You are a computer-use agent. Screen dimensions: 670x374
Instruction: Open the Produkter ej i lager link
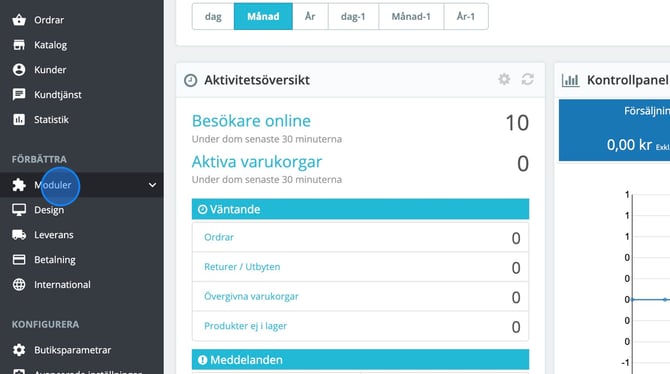click(245, 326)
